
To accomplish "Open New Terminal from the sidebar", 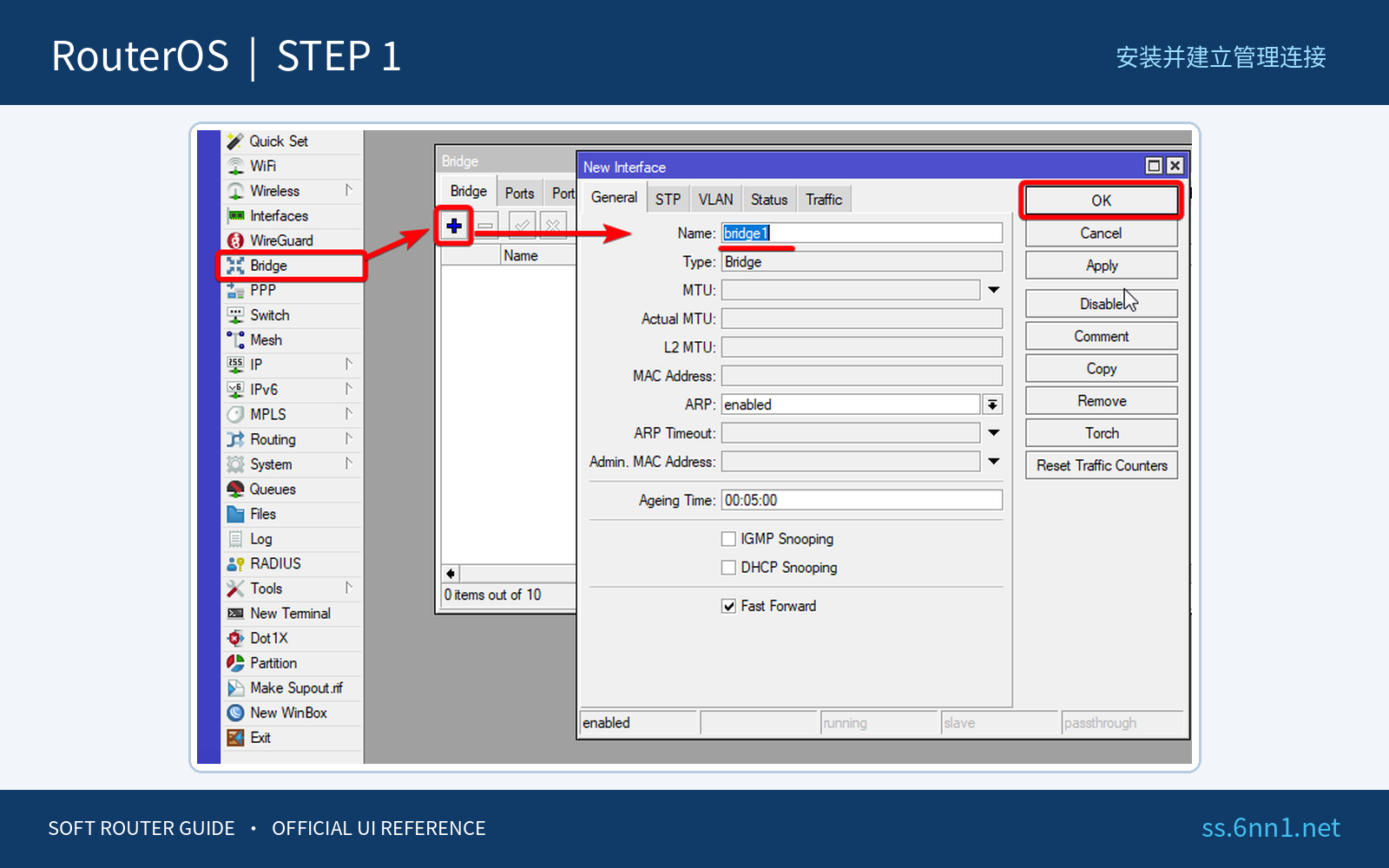I will point(293,614).
